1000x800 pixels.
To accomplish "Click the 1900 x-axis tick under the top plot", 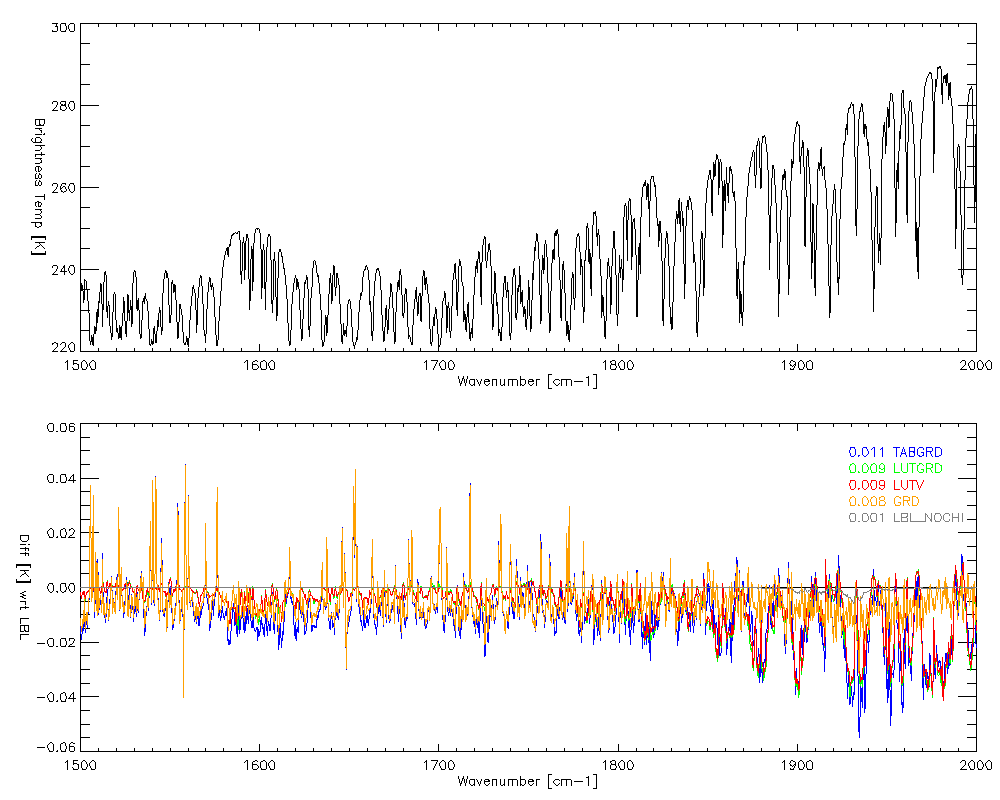I will pos(797,365).
